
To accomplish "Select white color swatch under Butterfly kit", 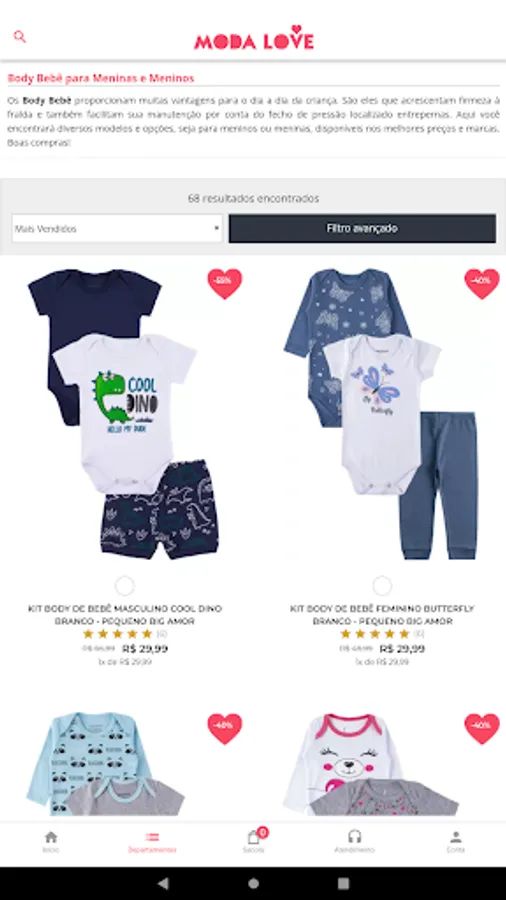I will [382, 586].
